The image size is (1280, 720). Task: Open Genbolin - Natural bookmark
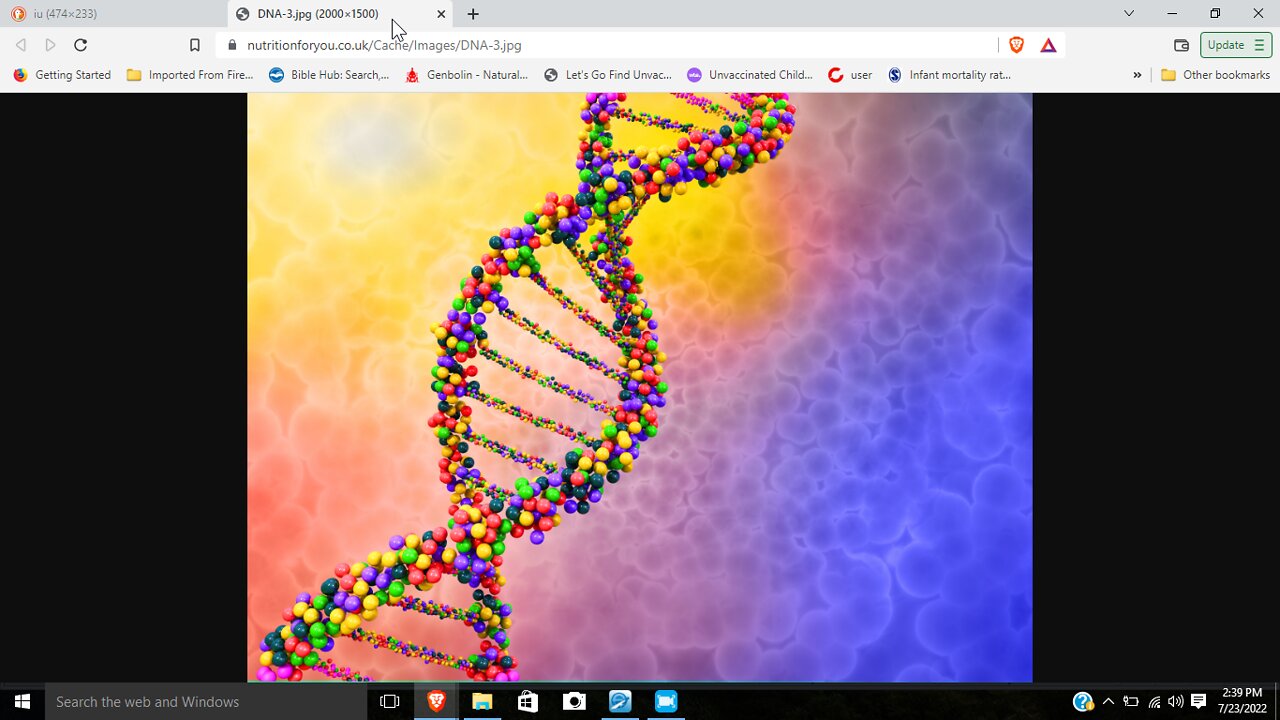(466, 75)
